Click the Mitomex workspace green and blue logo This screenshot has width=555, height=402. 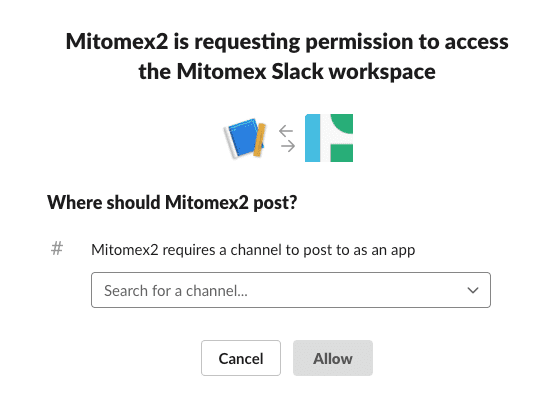click(x=329, y=138)
